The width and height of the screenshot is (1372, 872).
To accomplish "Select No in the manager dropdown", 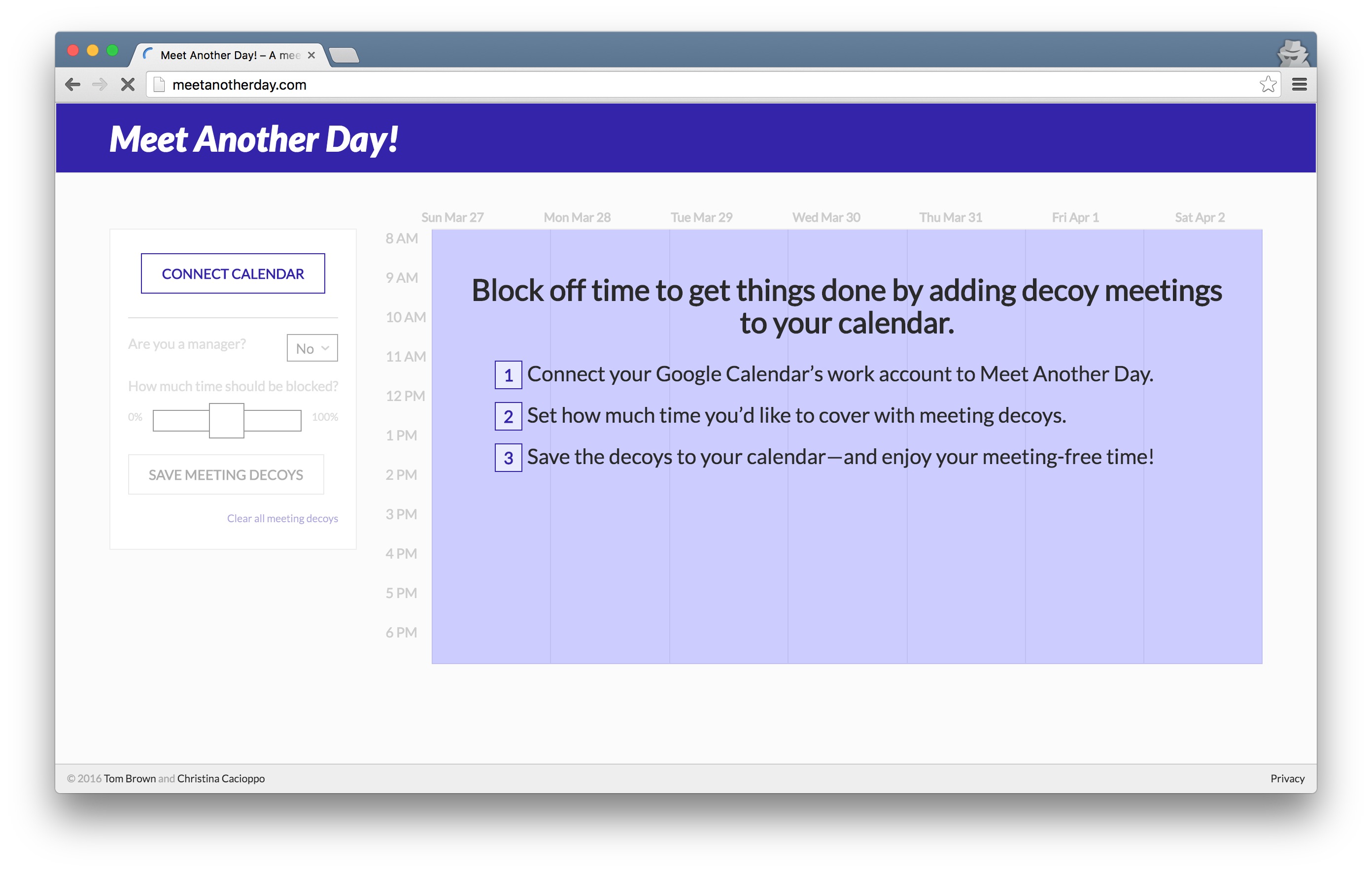I will pyautogui.click(x=307, y=347).
